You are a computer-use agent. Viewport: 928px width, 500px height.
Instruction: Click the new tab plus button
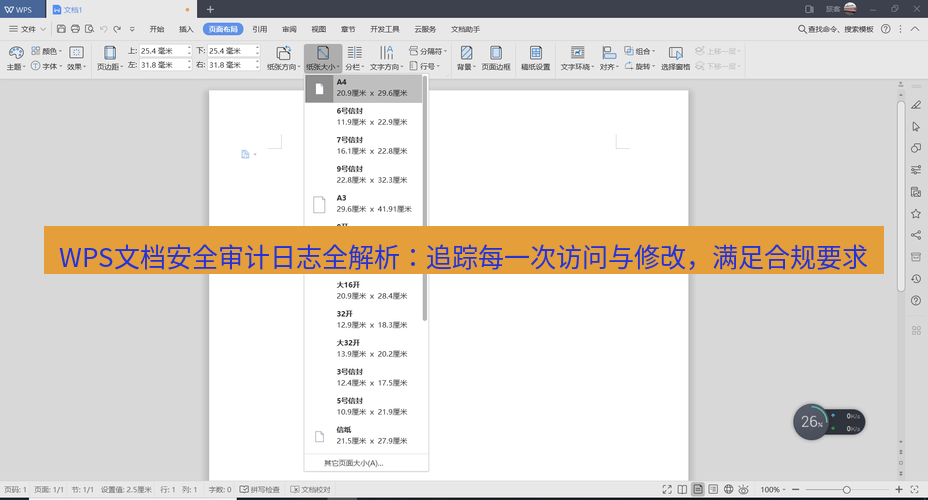pyautogui.click(x=210, y=9)
